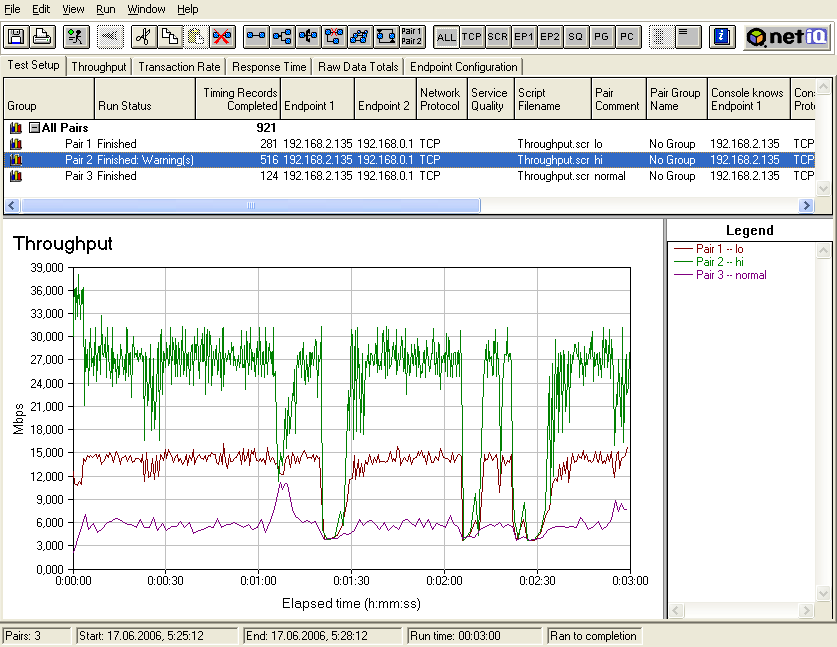
Task: Toggle the SQ service quality filter button
Action: point(575,37)
